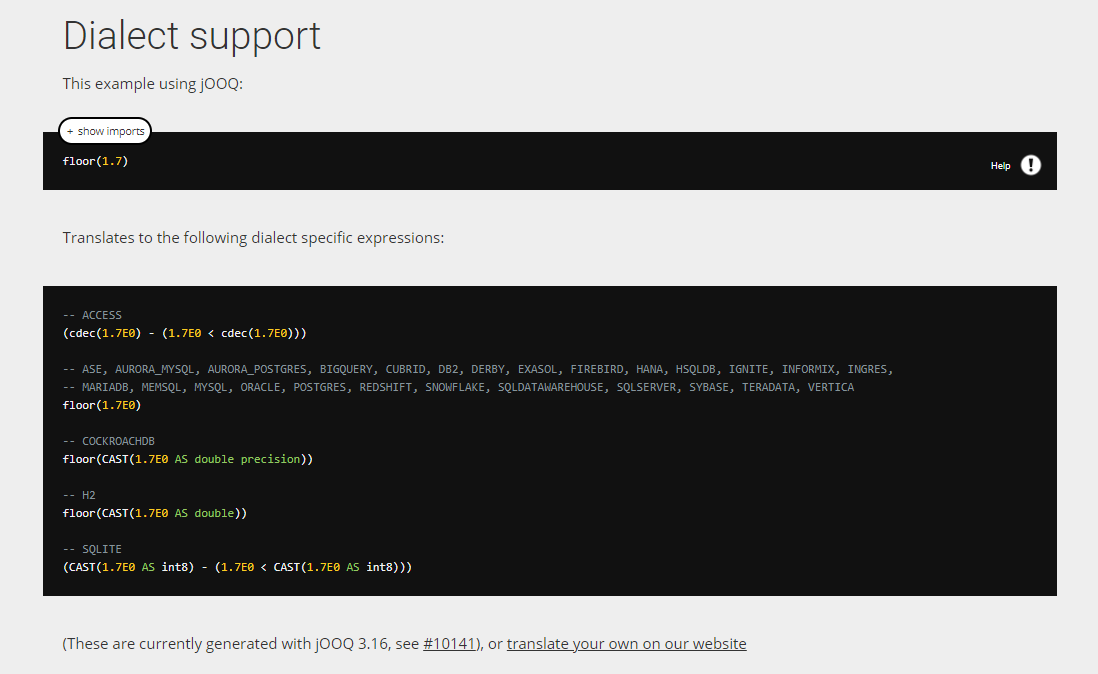Open the translate your own on our website link
Screen dimensions: 1098x674
click(x=626, y=643)
